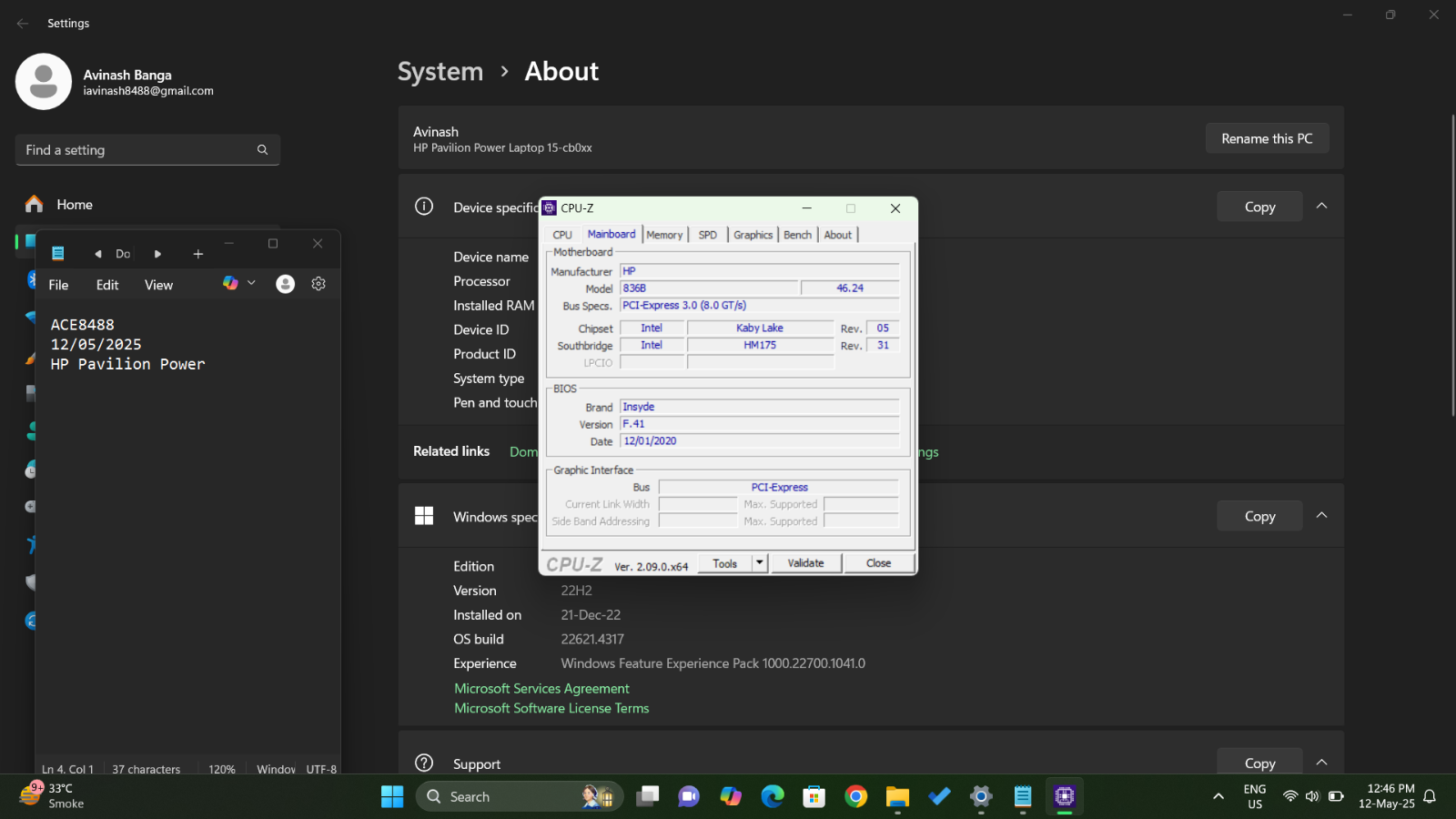Open Microsoft Teams chat taskbar icon
The image size is (1456, 819).
pyautogui.click(x=689, y=796)
